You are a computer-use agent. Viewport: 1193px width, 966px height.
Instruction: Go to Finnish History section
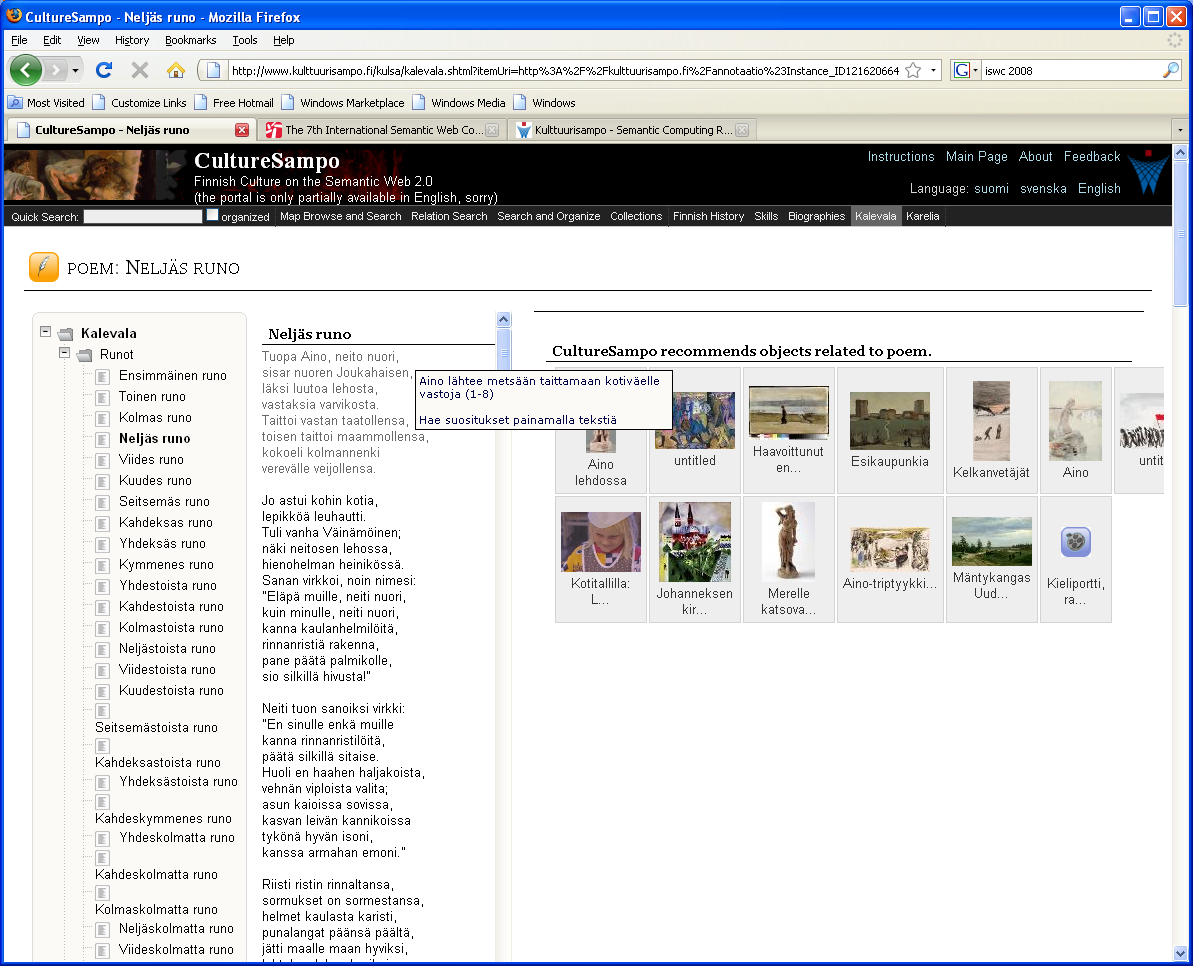click(708, 216)
